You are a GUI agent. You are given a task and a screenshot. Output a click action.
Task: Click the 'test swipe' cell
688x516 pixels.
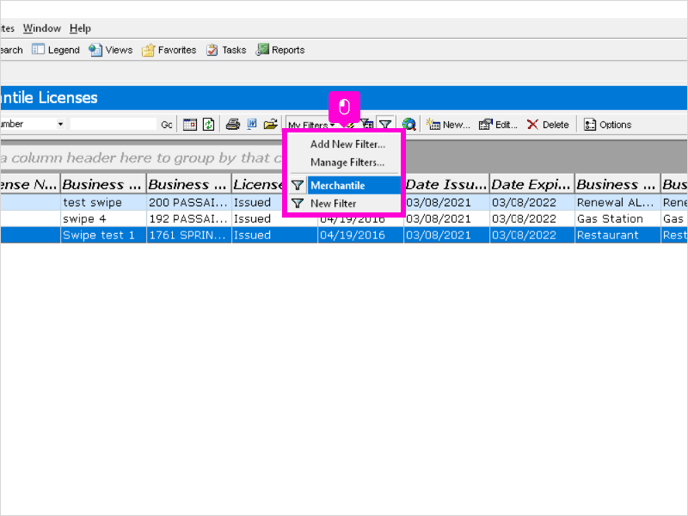103,202
